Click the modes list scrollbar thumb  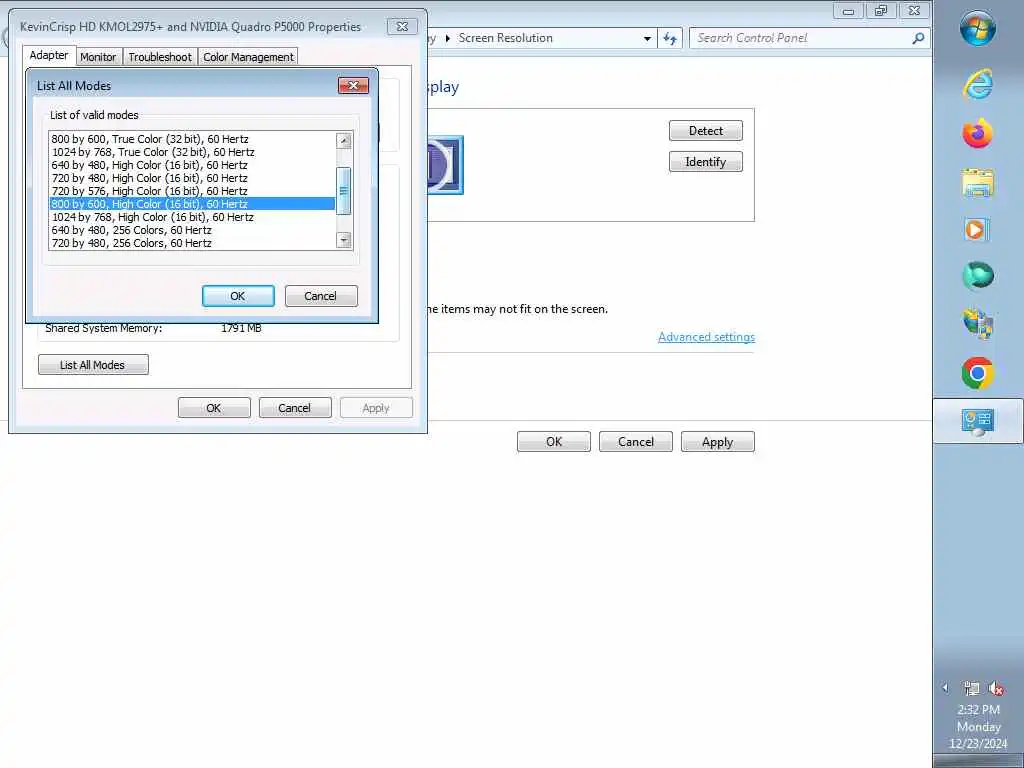point(344,191)
